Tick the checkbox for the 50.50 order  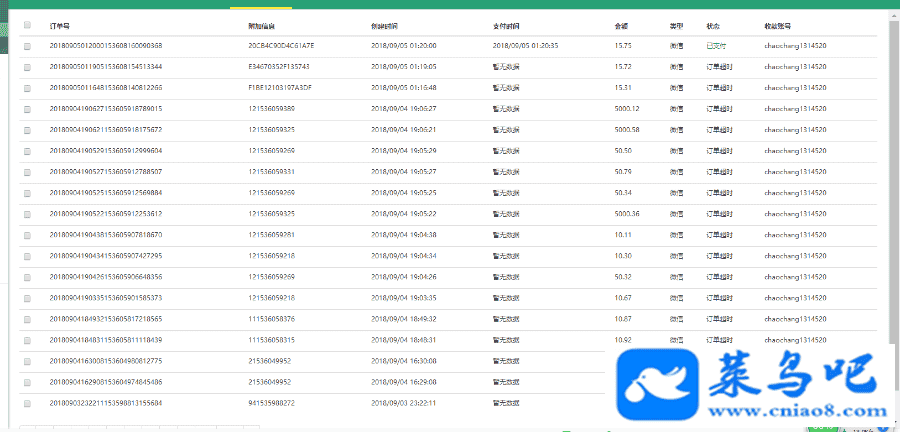tap(27, 151)
